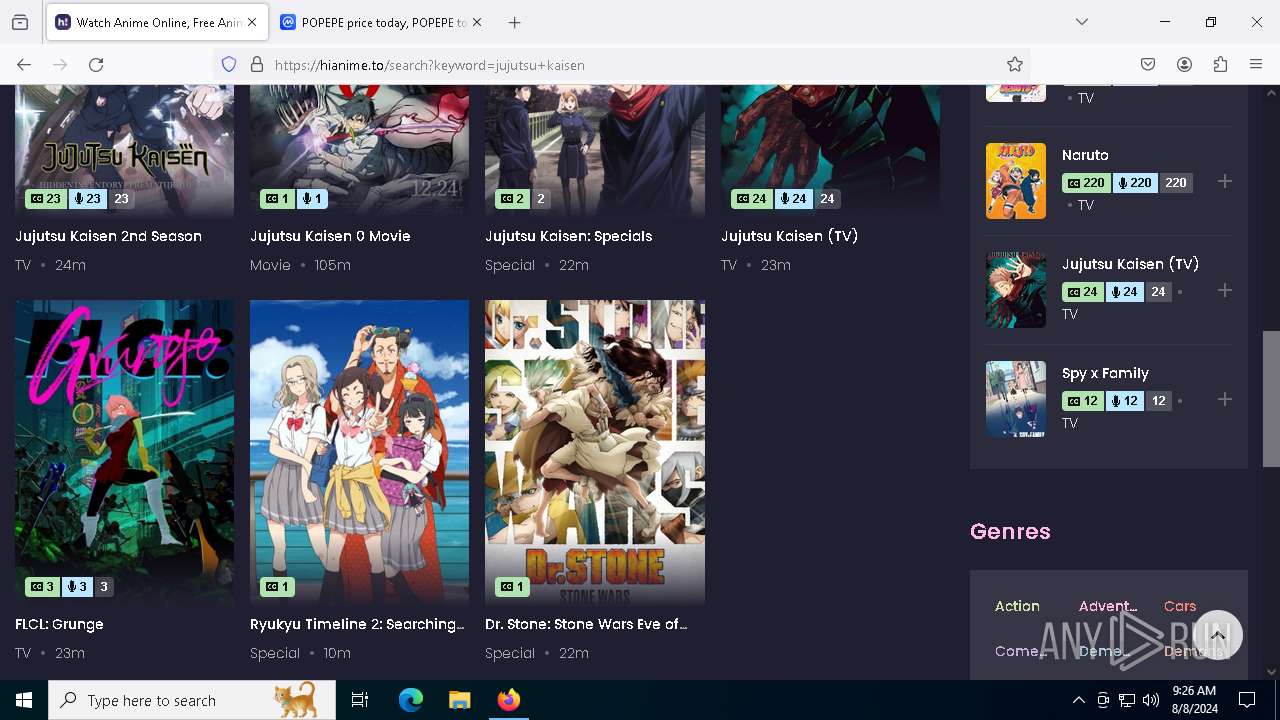Click the scrollbar down arrow
Image resolution: width=1280 pixels, height=720 pixels.
[x=1271, y=672]
